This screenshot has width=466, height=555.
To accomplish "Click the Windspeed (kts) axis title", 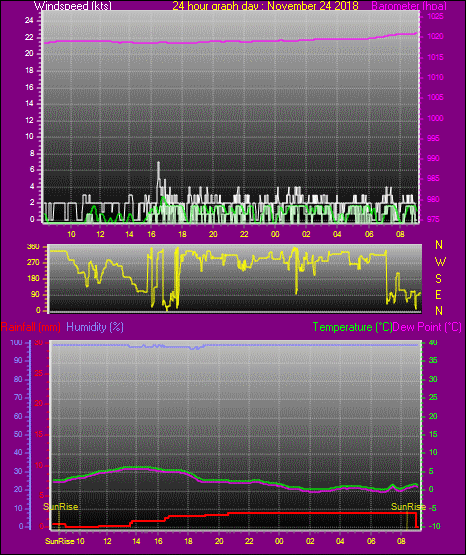I will pos(73,5).
